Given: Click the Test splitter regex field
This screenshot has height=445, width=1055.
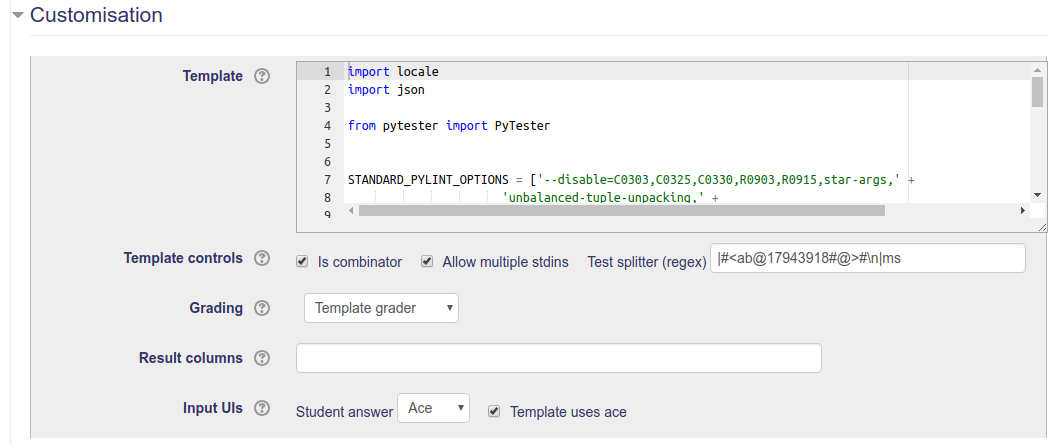Looking at the screenshot, I should [x=867, y=258].
